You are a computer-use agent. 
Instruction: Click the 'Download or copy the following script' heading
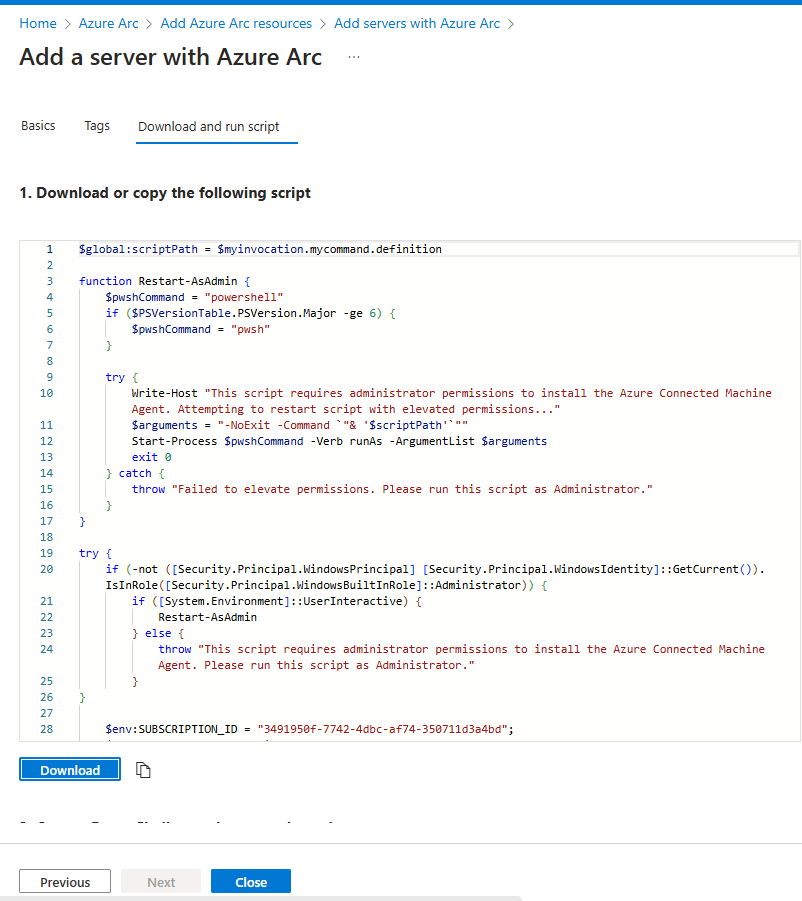click(165, 192)
